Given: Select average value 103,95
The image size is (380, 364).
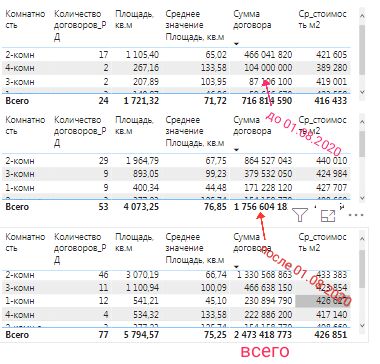Looking at the screenshot, I should click(214, 82).
